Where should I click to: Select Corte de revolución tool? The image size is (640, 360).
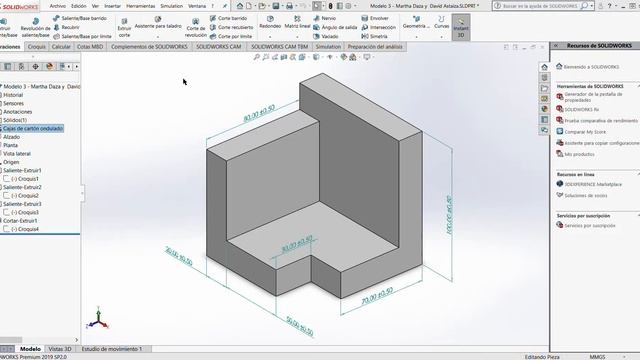click(x=196, y=28)
